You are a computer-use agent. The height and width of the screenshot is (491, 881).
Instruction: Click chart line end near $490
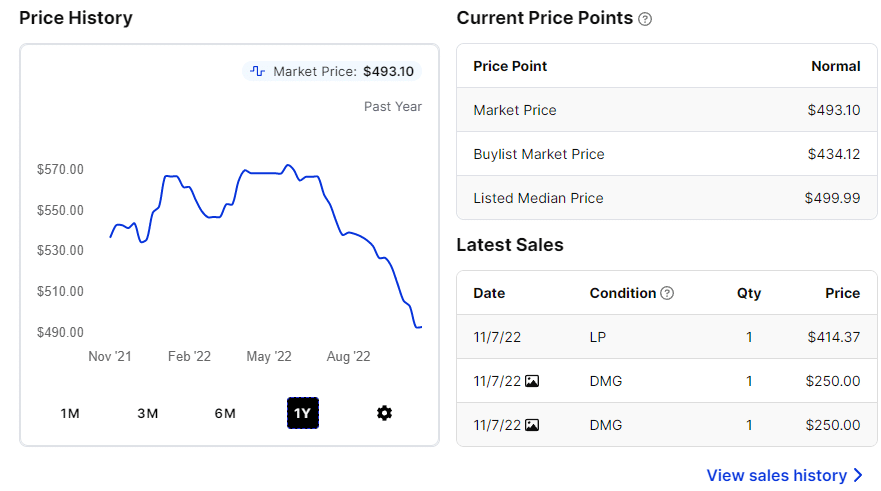point(418,327)
